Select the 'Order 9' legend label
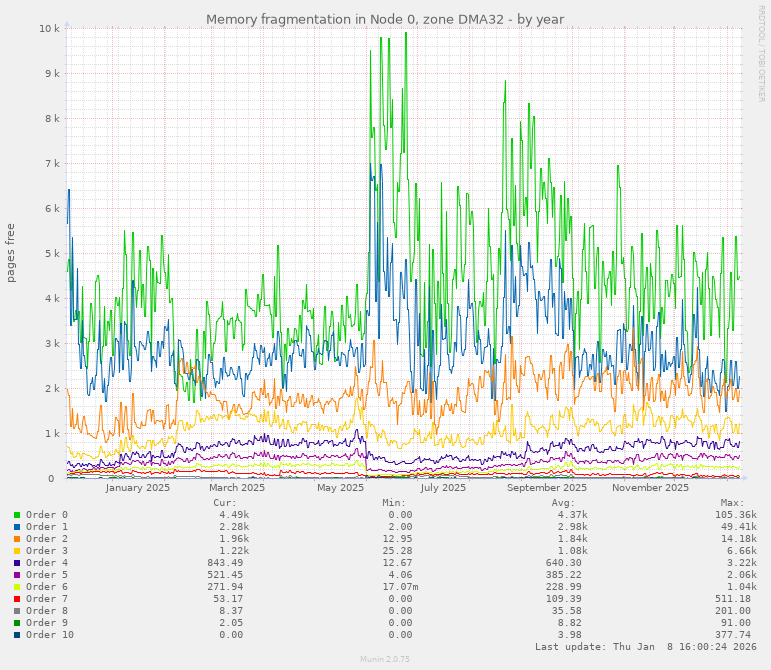The width and height of the screenshot is (771, 670). (x=47, y=622)
